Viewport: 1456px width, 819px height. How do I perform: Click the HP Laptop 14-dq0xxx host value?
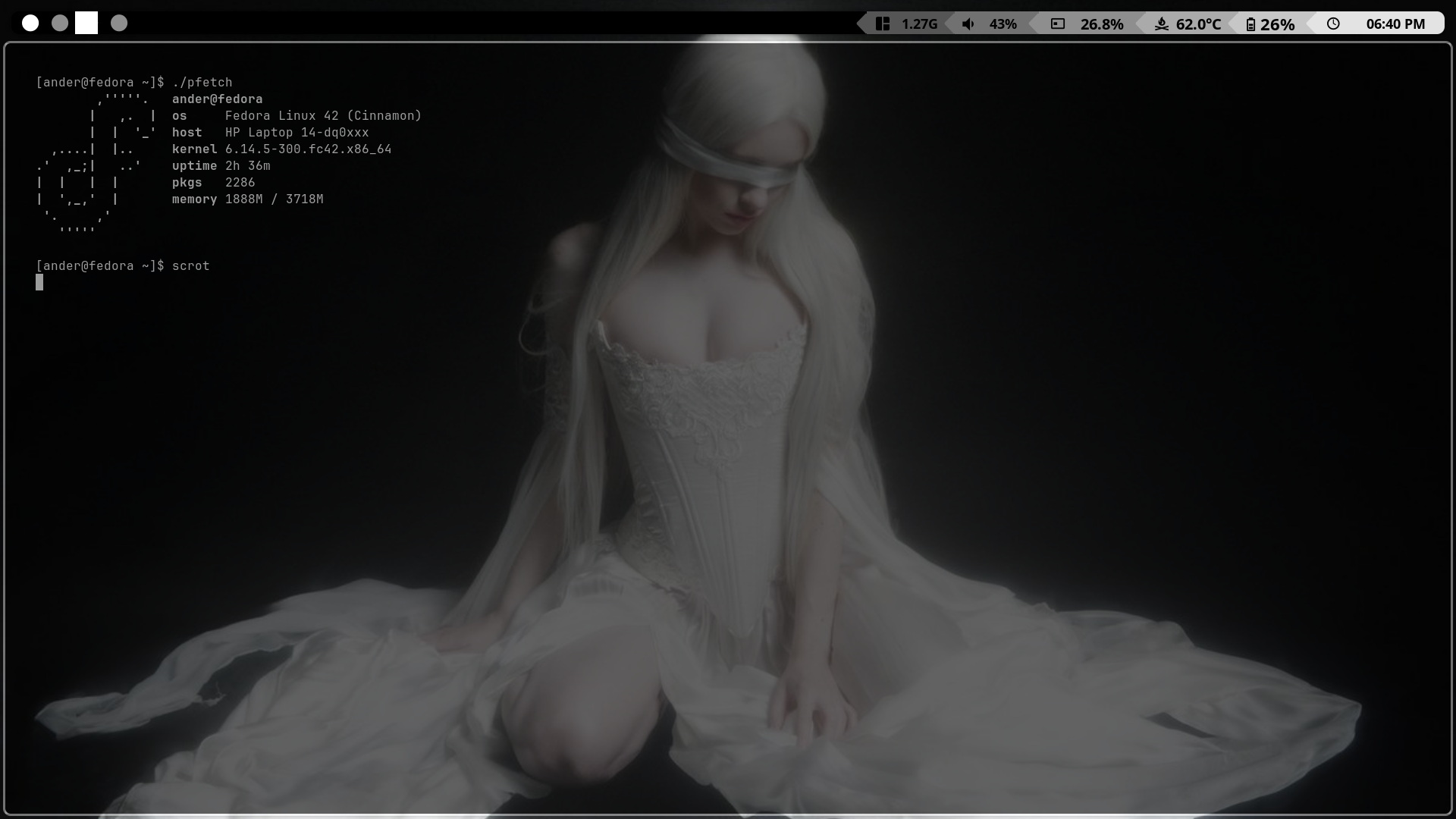(x=297, y=132)
